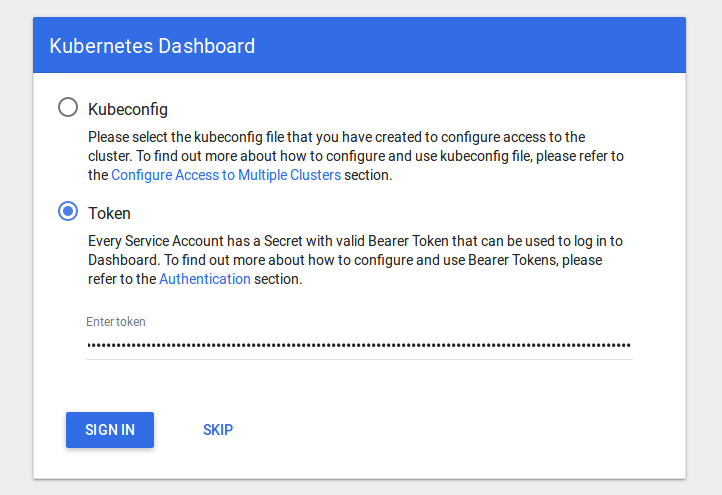Click the Token option label text
Screen dimensions: 722x495
click(109, 214)
